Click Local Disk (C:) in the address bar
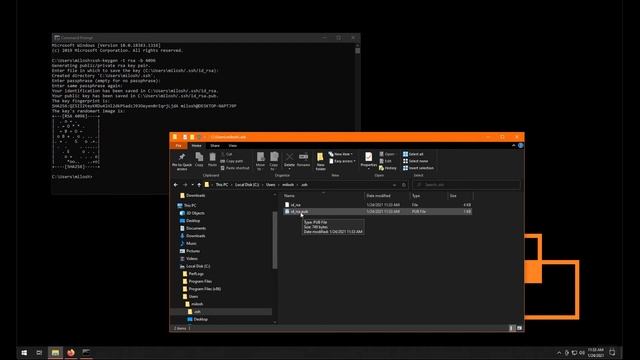Image resolution: width=640 pixels, height=360 pixels. [247, 185]
